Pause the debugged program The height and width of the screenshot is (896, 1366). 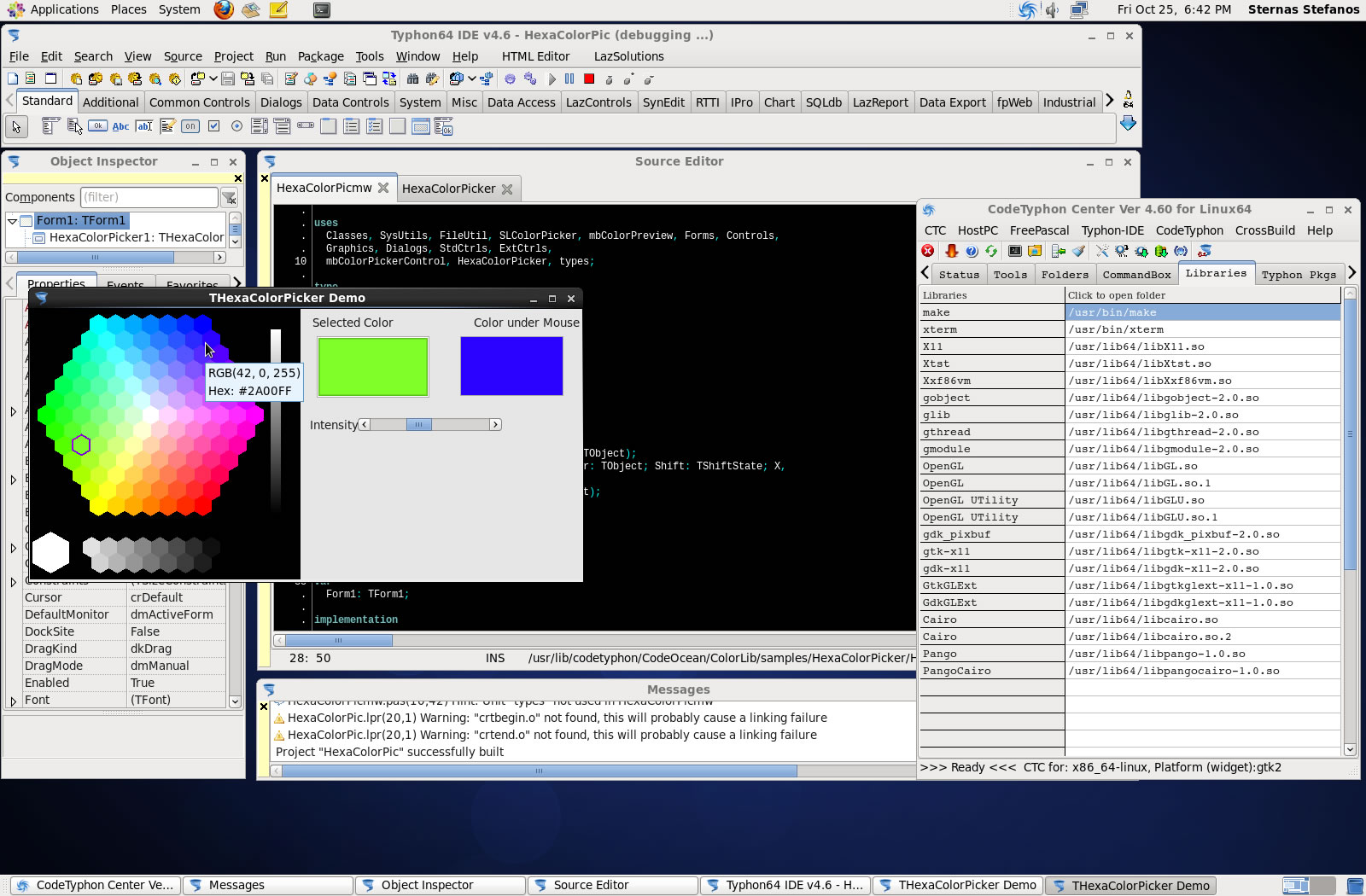[569, 79]
